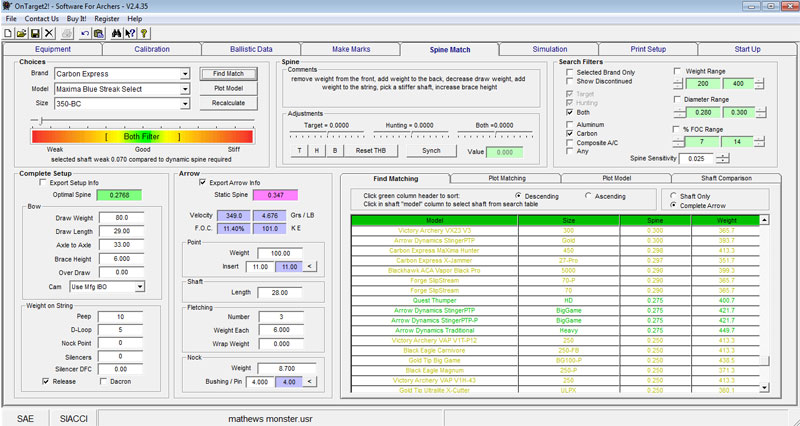Toggle Show Discontinued checkbox
The width and height of the screenshot is (800, 426).
coord(569,81)
